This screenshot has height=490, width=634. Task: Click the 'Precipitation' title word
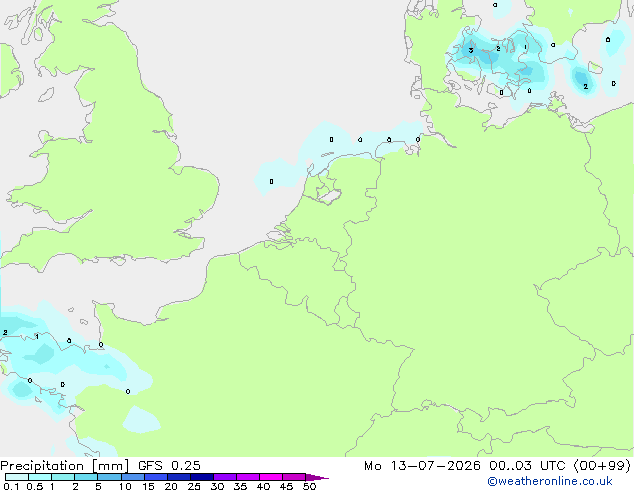(x=42, y=466)
